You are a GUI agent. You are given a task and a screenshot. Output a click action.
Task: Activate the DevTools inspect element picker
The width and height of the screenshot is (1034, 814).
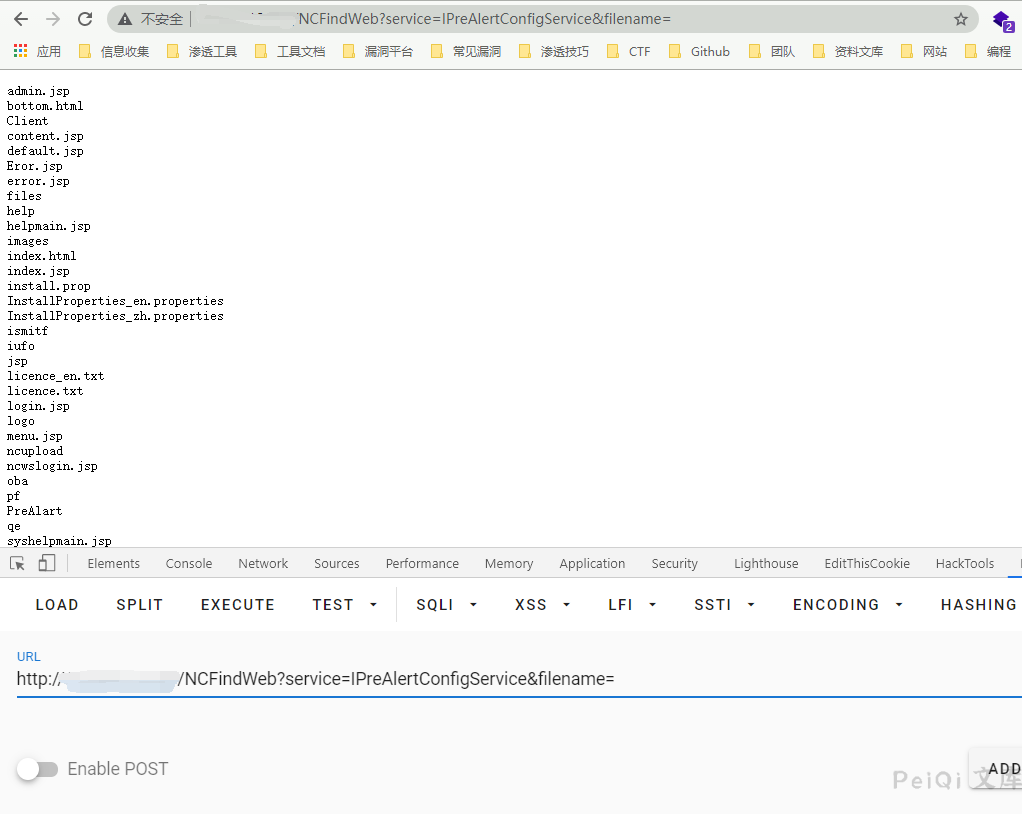point(18,564)
